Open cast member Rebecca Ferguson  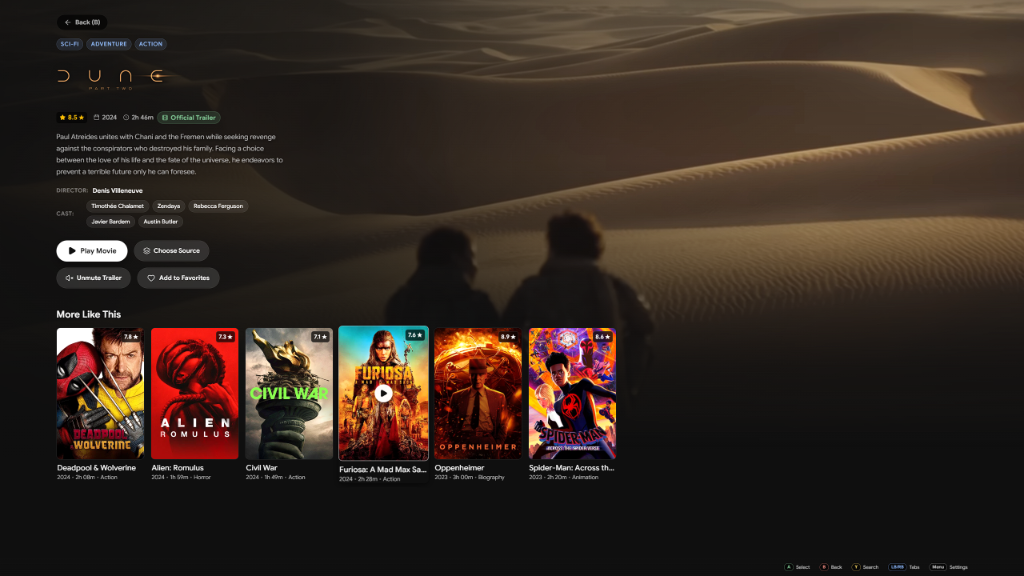218,206
